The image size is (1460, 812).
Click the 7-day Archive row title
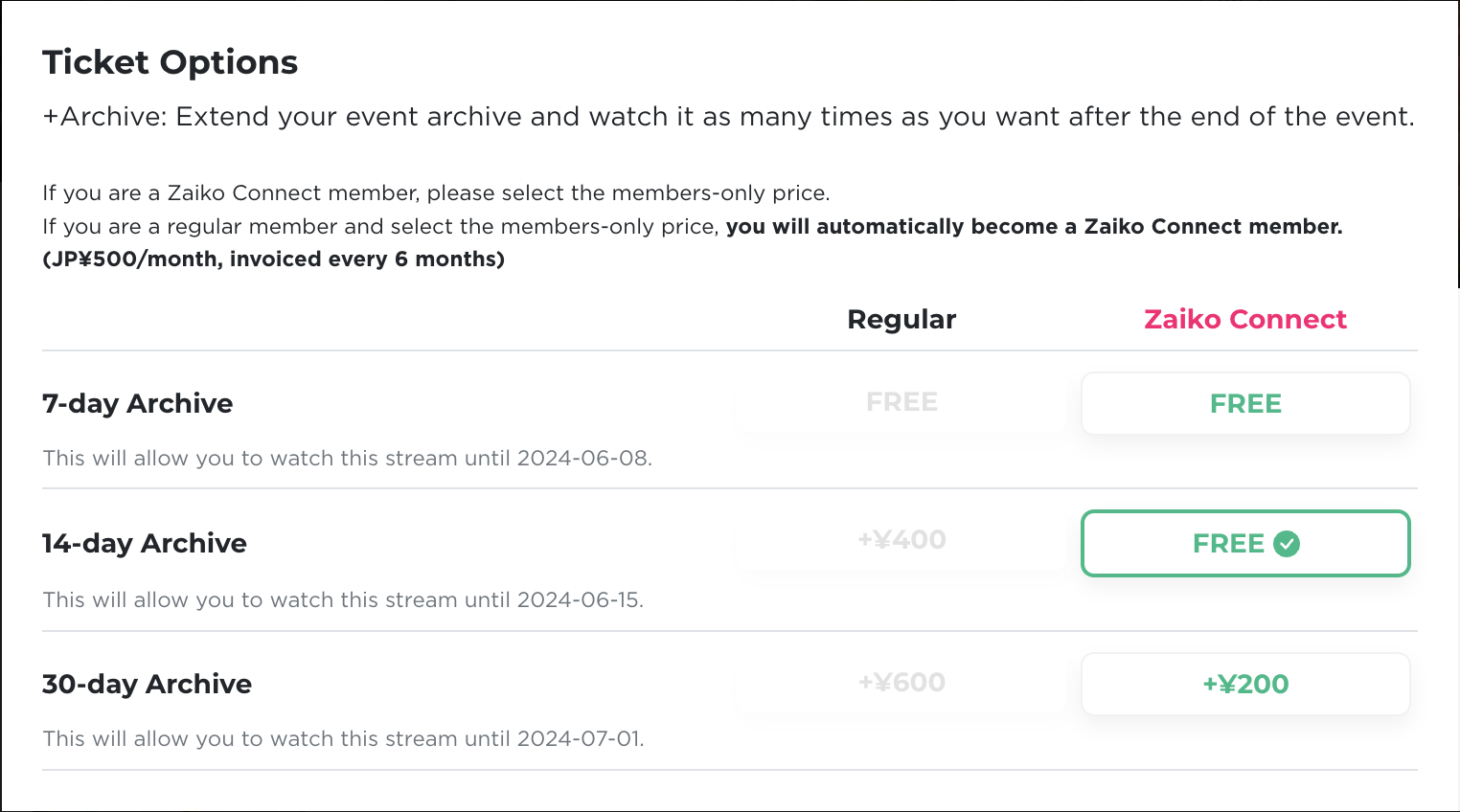[x=138, y=404]
